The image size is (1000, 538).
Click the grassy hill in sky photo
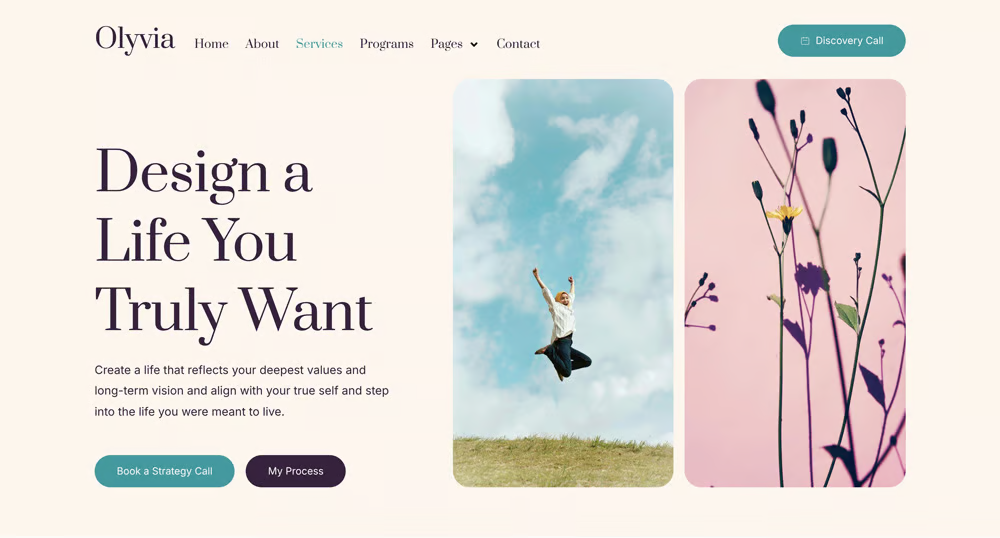click(x=563, y=462)
